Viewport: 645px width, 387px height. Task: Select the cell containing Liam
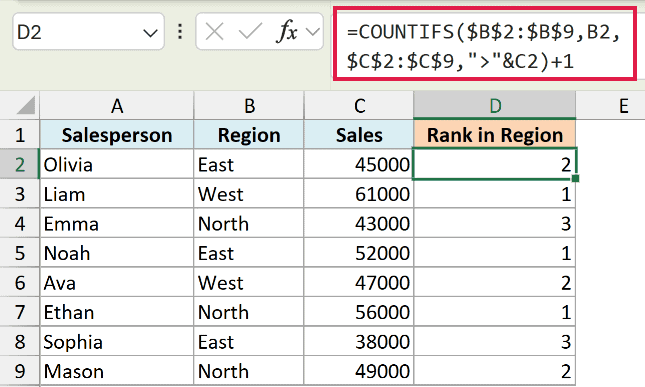117,194
